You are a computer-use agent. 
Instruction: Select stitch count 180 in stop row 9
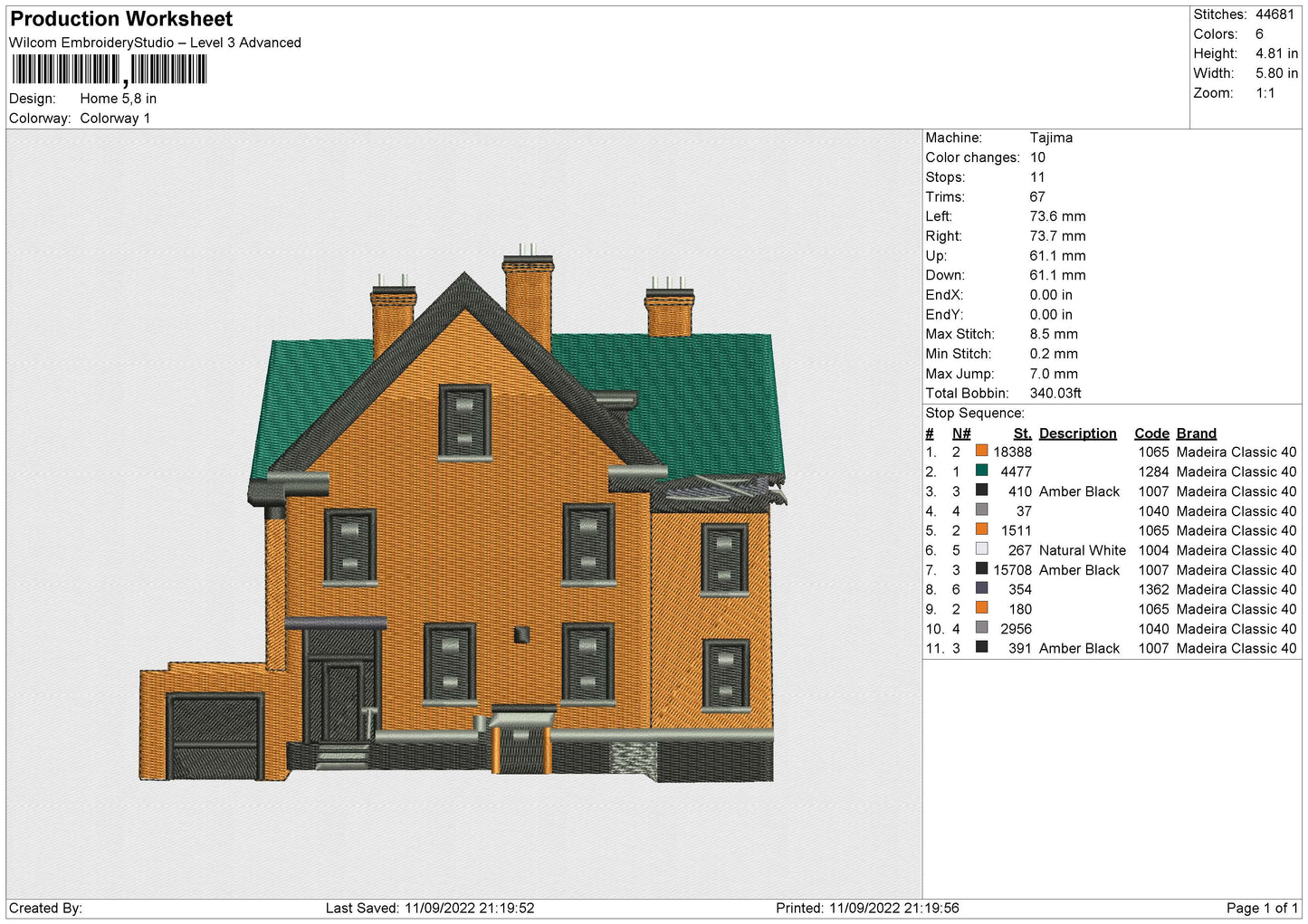(x=1020, y=609)
